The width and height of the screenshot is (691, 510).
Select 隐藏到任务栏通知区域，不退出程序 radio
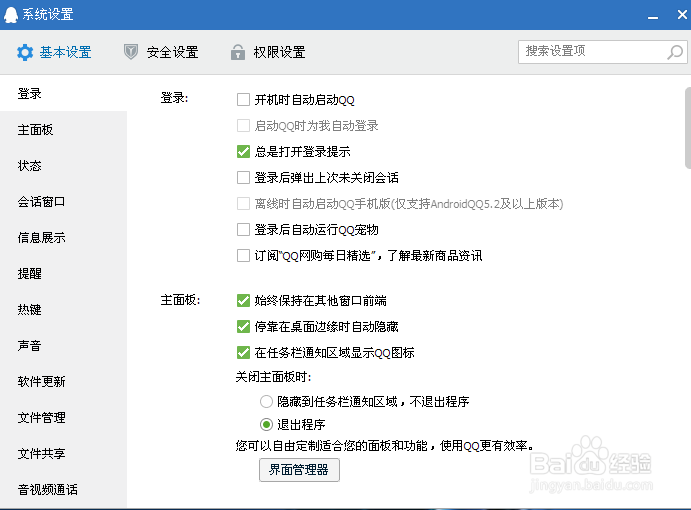tap(266, 402)
